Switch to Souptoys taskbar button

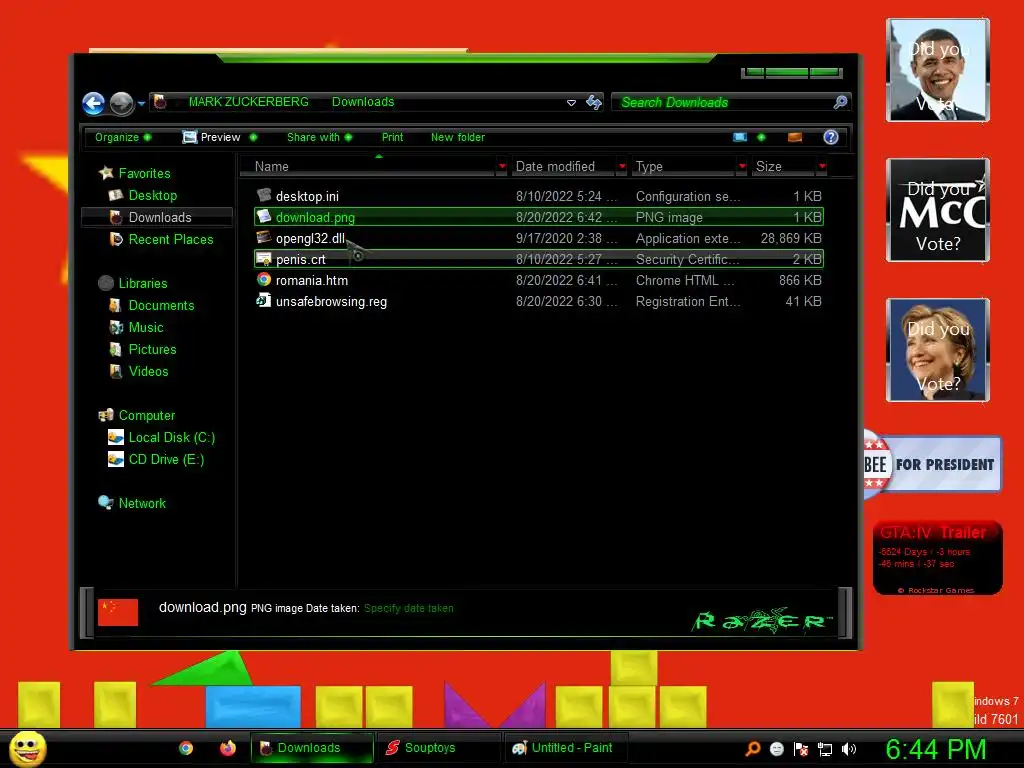tap(438, 748)
